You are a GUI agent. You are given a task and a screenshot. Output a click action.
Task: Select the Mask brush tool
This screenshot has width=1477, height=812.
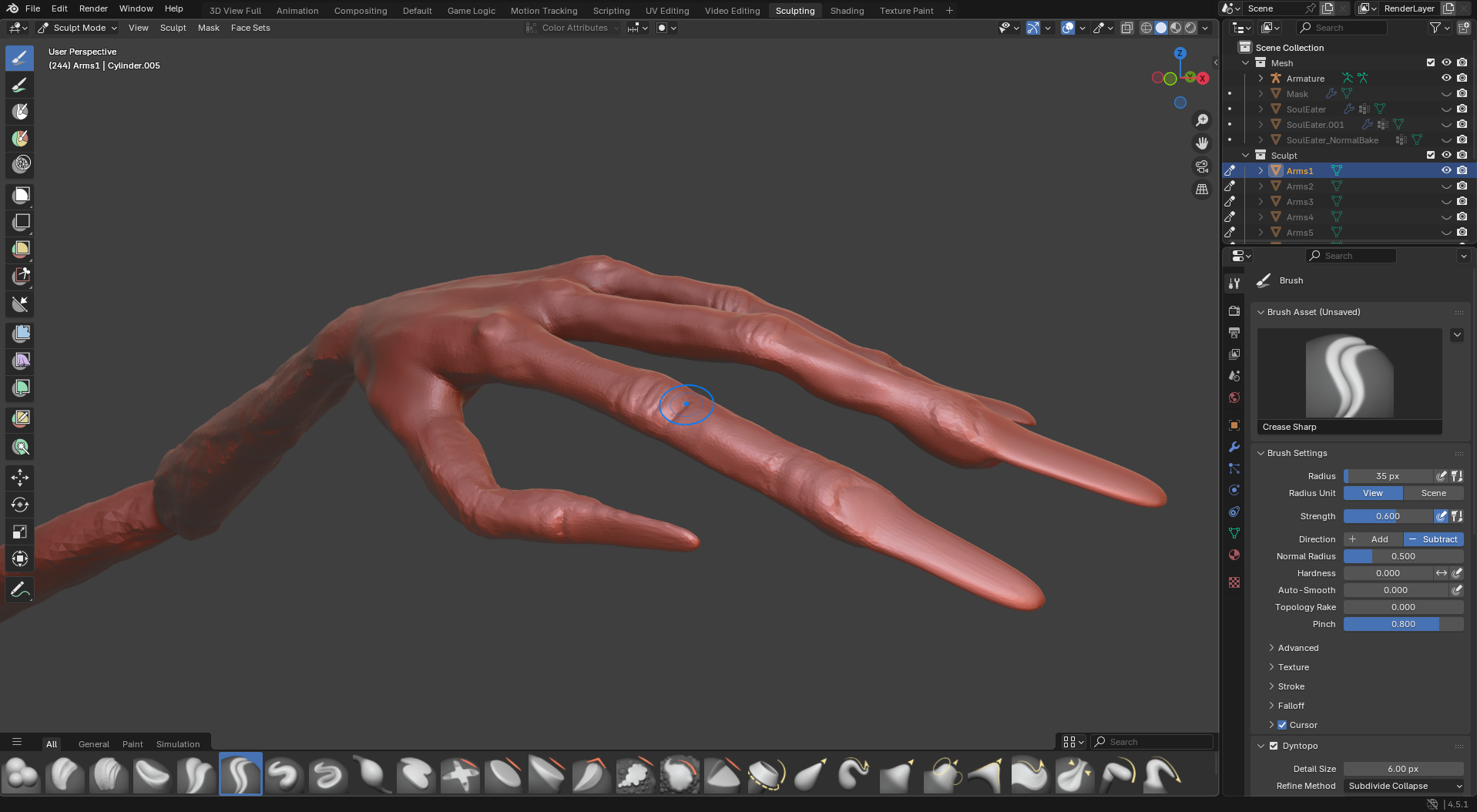click(20, 112)
